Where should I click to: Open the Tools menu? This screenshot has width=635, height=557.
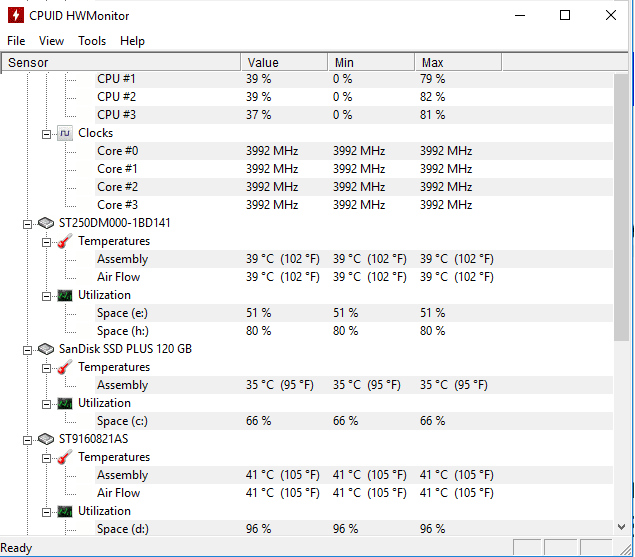92,41
